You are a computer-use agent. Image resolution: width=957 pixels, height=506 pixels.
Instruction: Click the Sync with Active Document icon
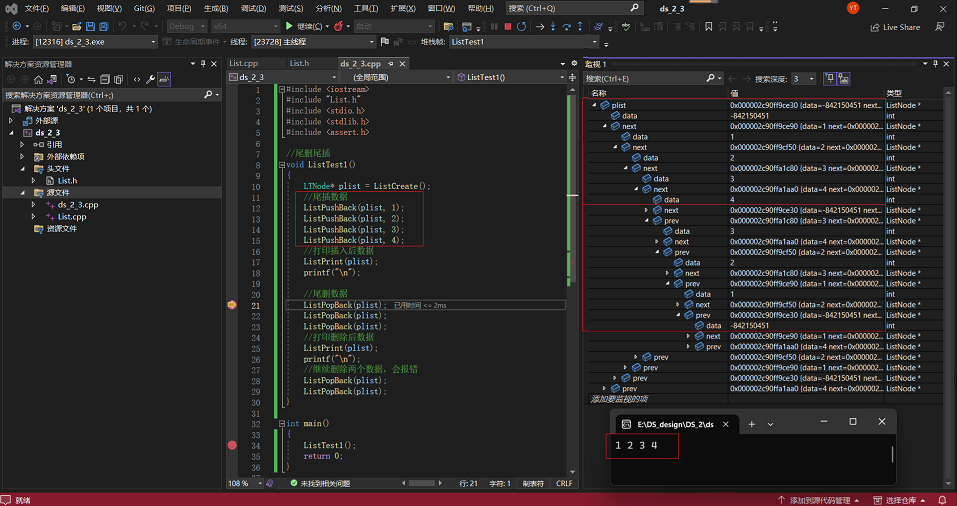91,79
